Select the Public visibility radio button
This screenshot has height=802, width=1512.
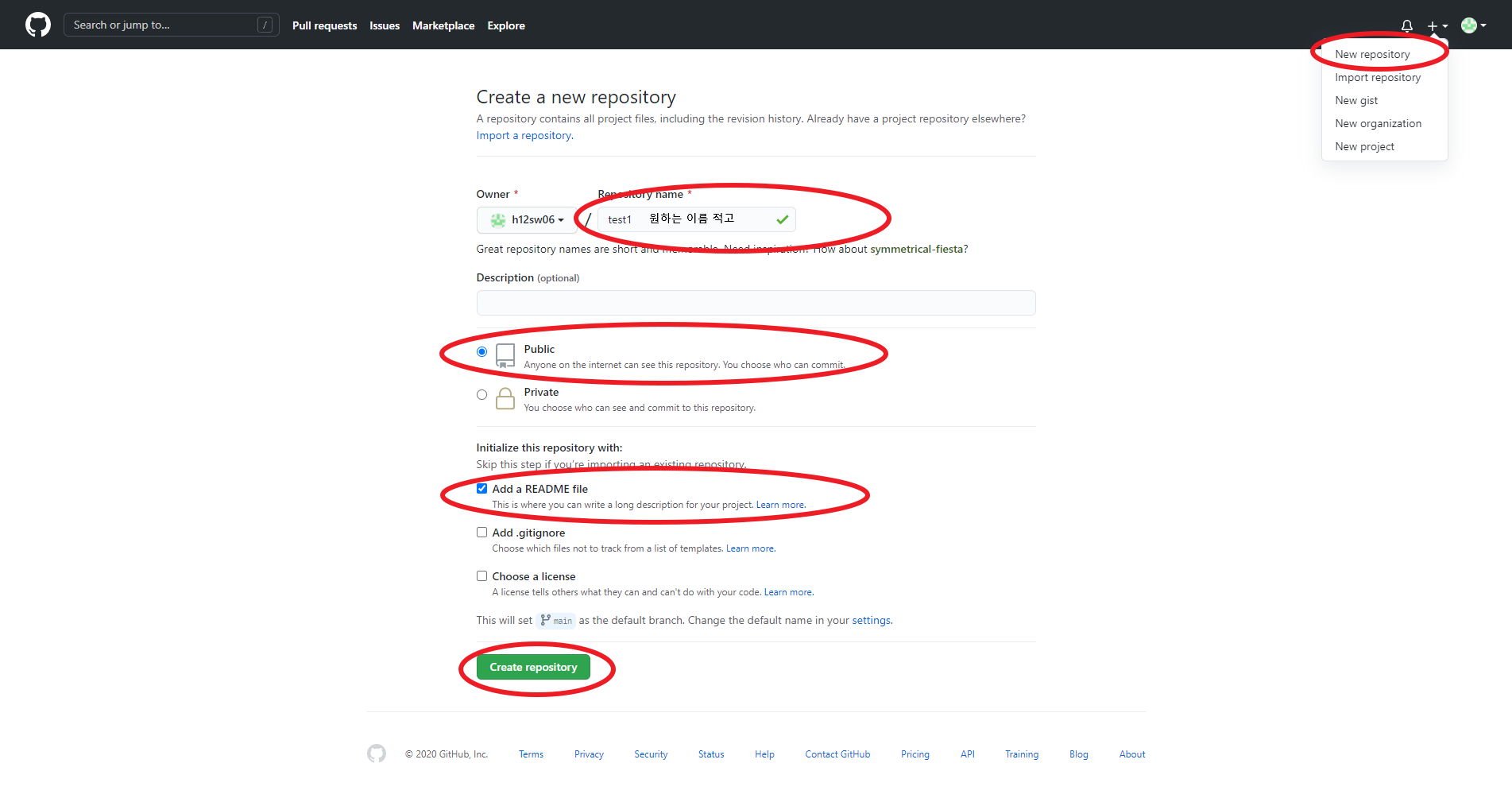(481, 351)
